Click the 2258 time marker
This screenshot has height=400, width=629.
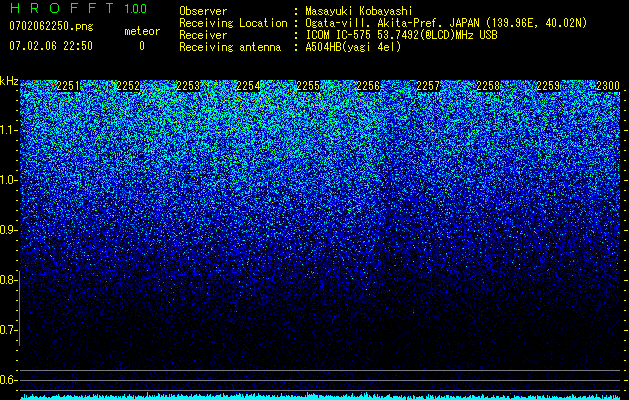coord(488,86)
